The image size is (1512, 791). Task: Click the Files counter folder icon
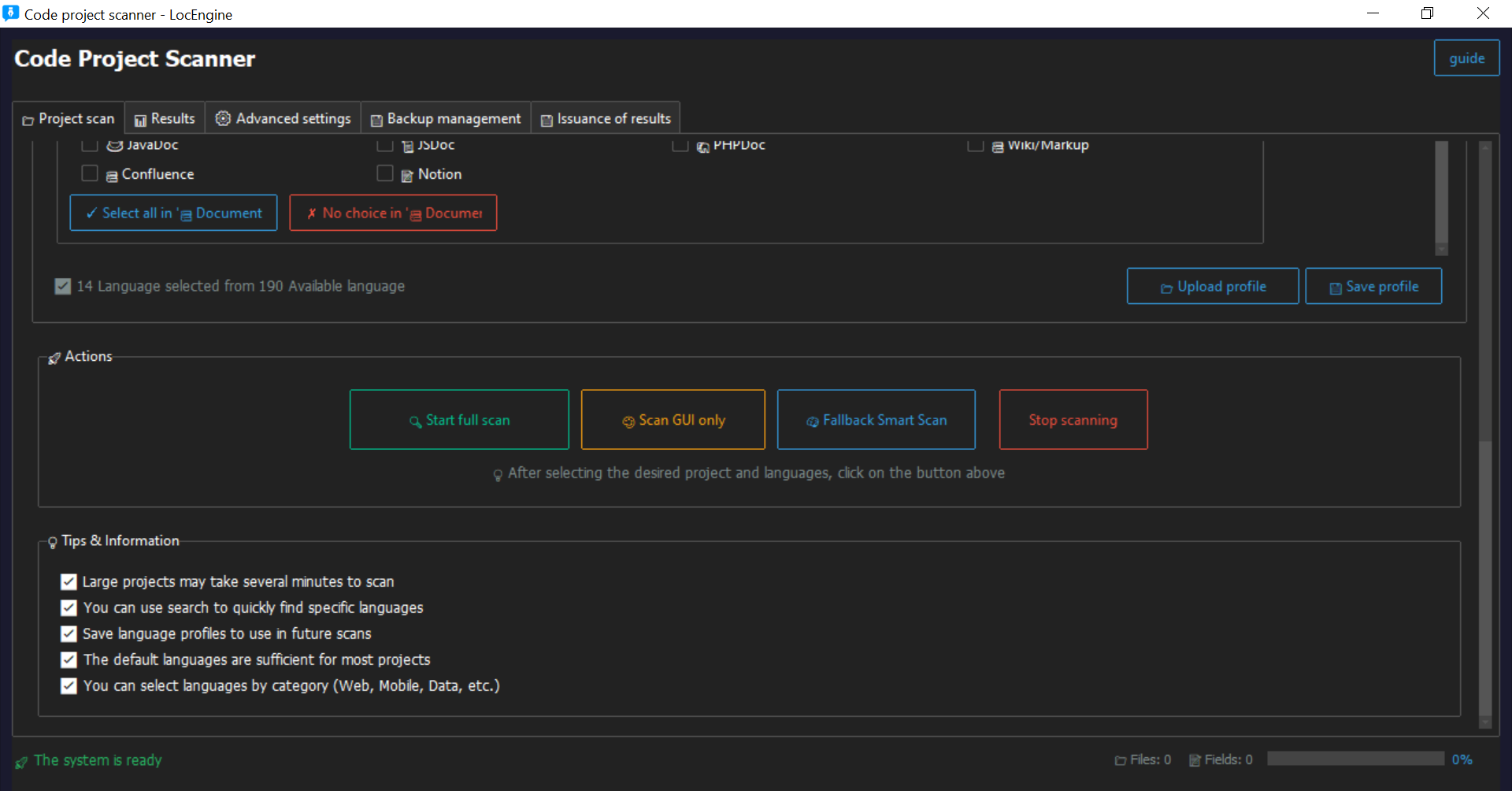point(1120,760)
